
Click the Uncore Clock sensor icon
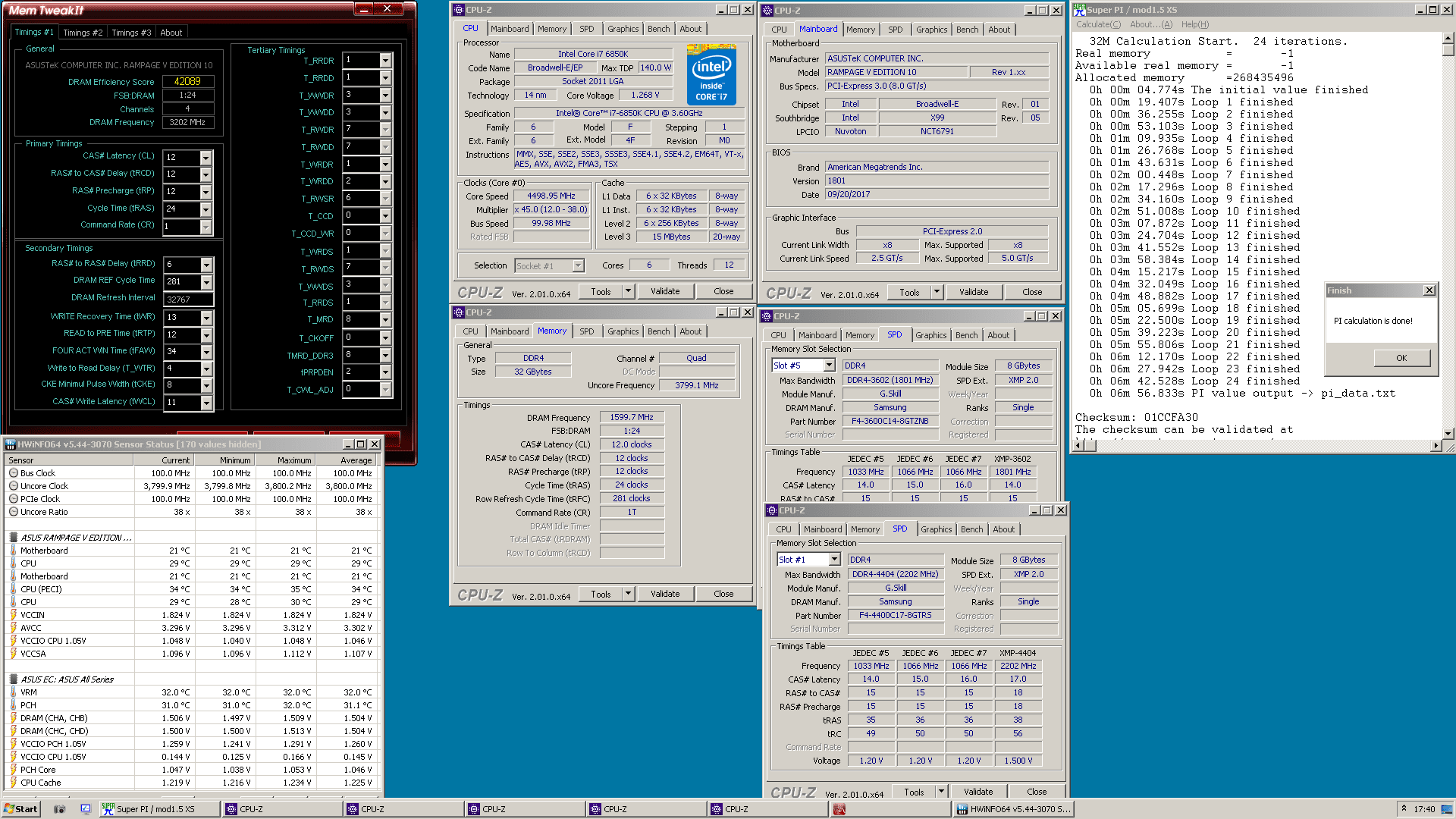point(13,486)
